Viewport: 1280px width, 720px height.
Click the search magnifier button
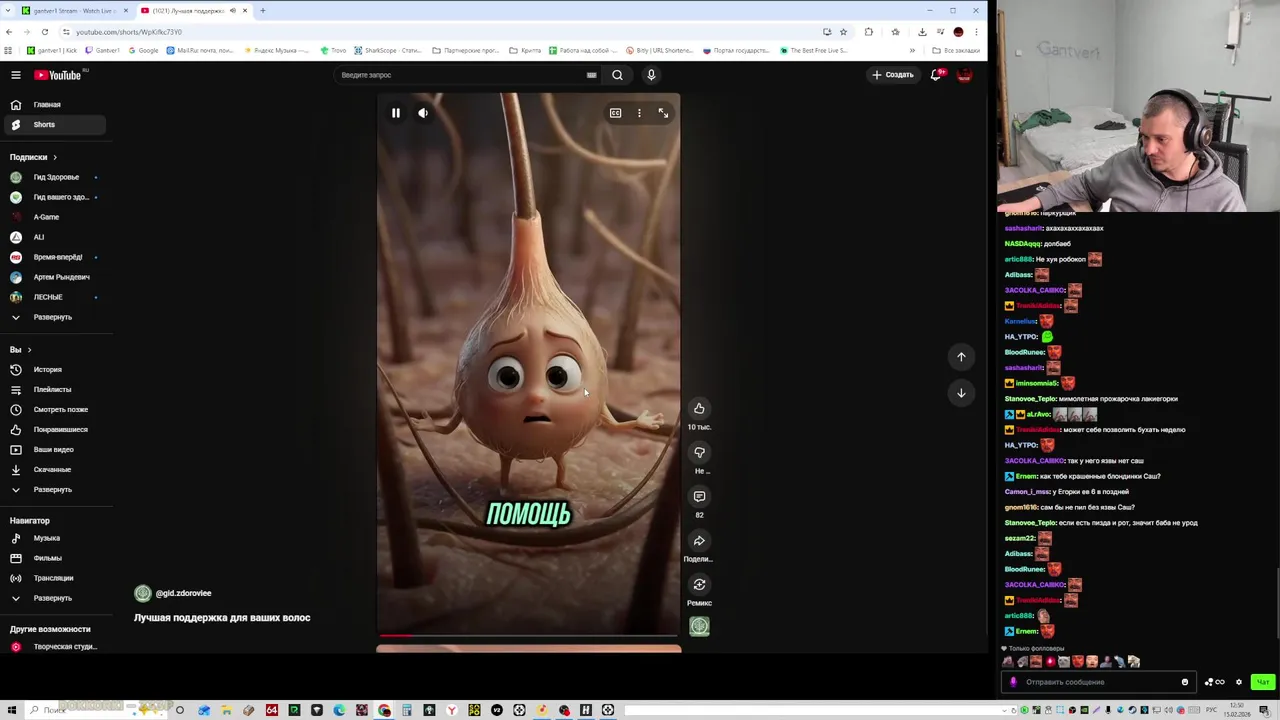click(x=617, y=75)
